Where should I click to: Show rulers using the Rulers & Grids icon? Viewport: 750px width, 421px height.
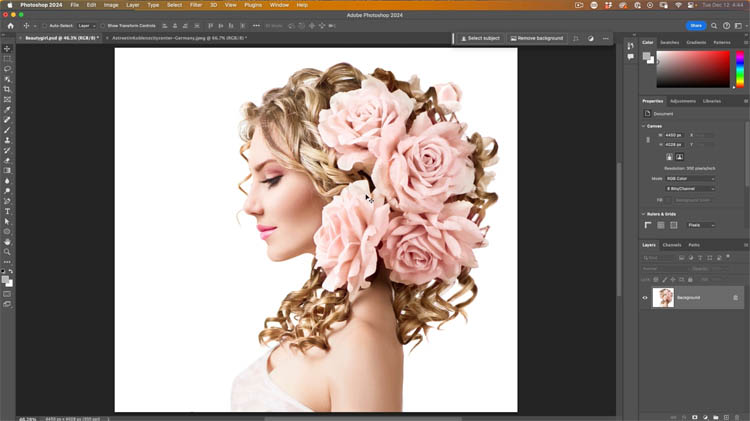pos(647,225)
